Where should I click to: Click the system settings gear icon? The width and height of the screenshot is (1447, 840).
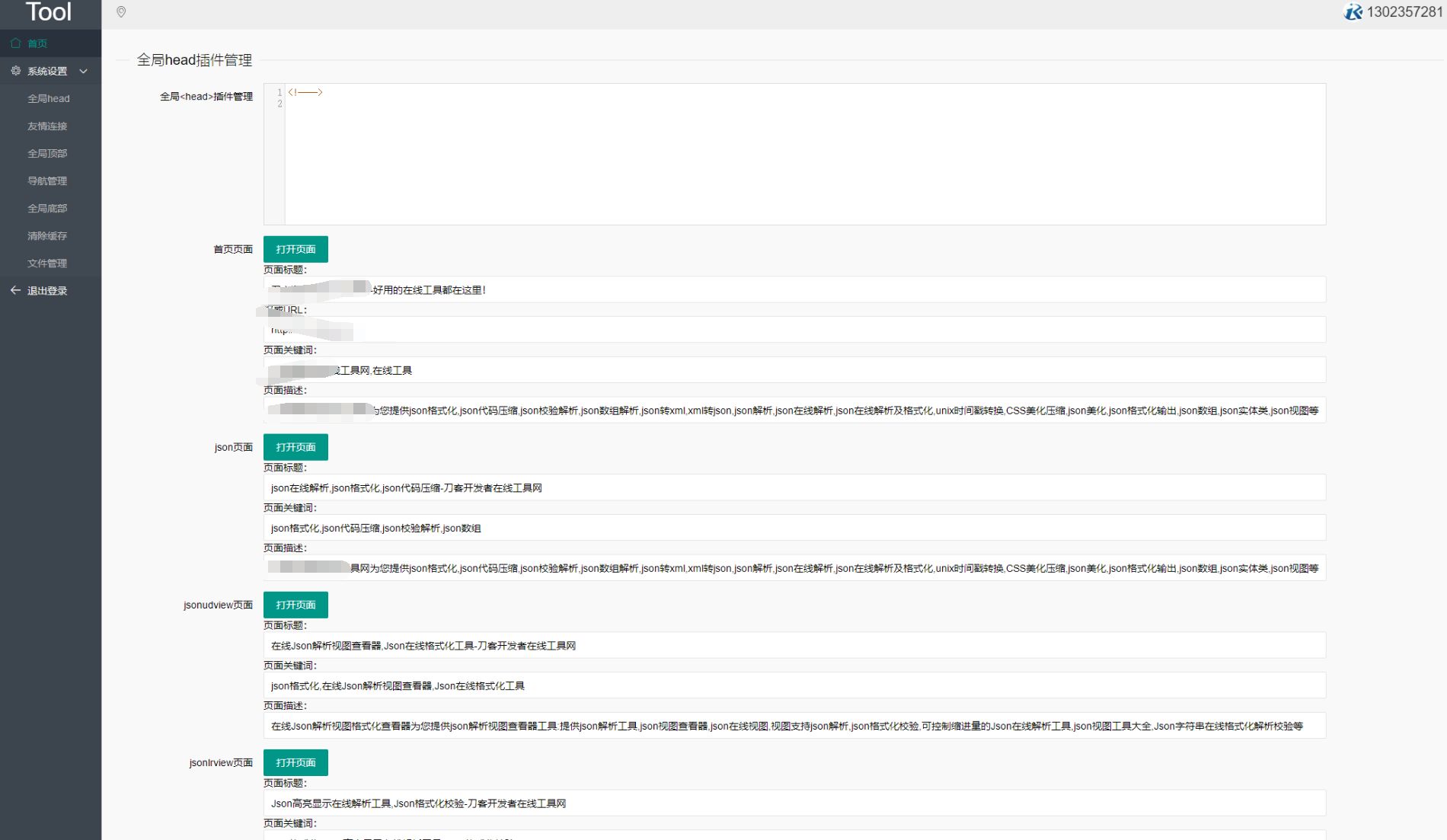click(16, 71)
